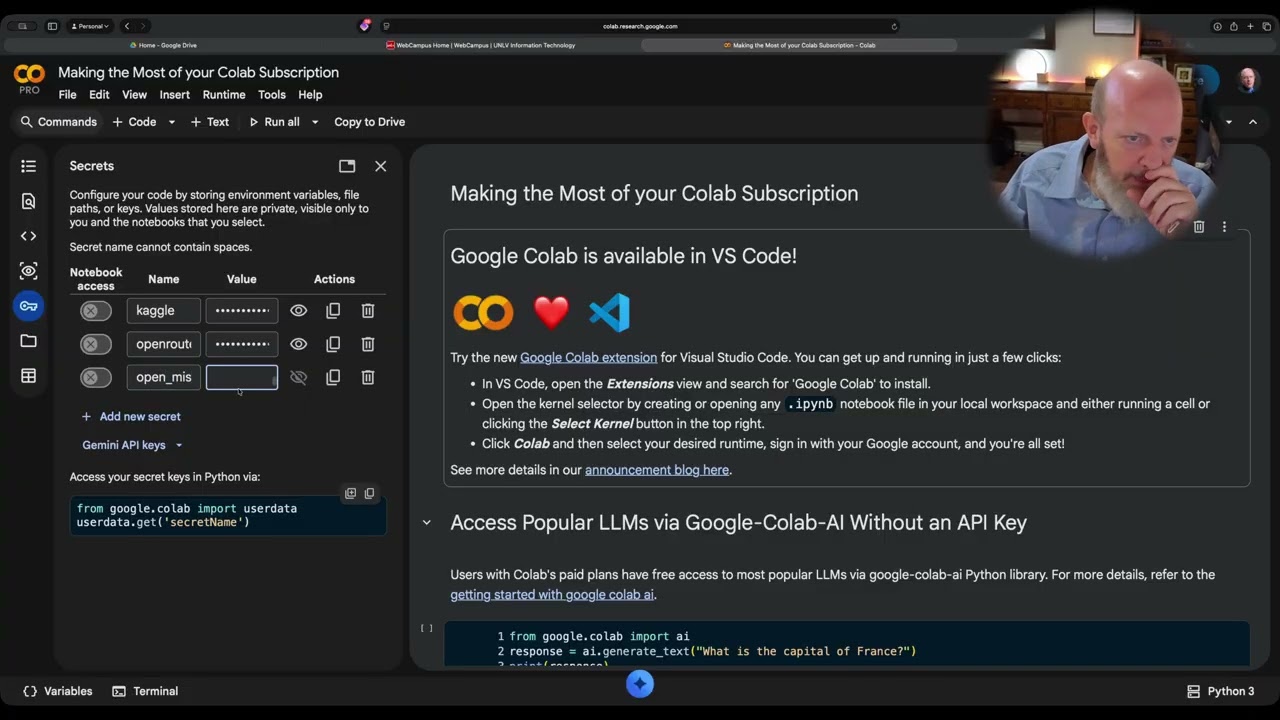Open the Files folder icon in sidebar
The image size is (1280, 720).
point(28,341)
